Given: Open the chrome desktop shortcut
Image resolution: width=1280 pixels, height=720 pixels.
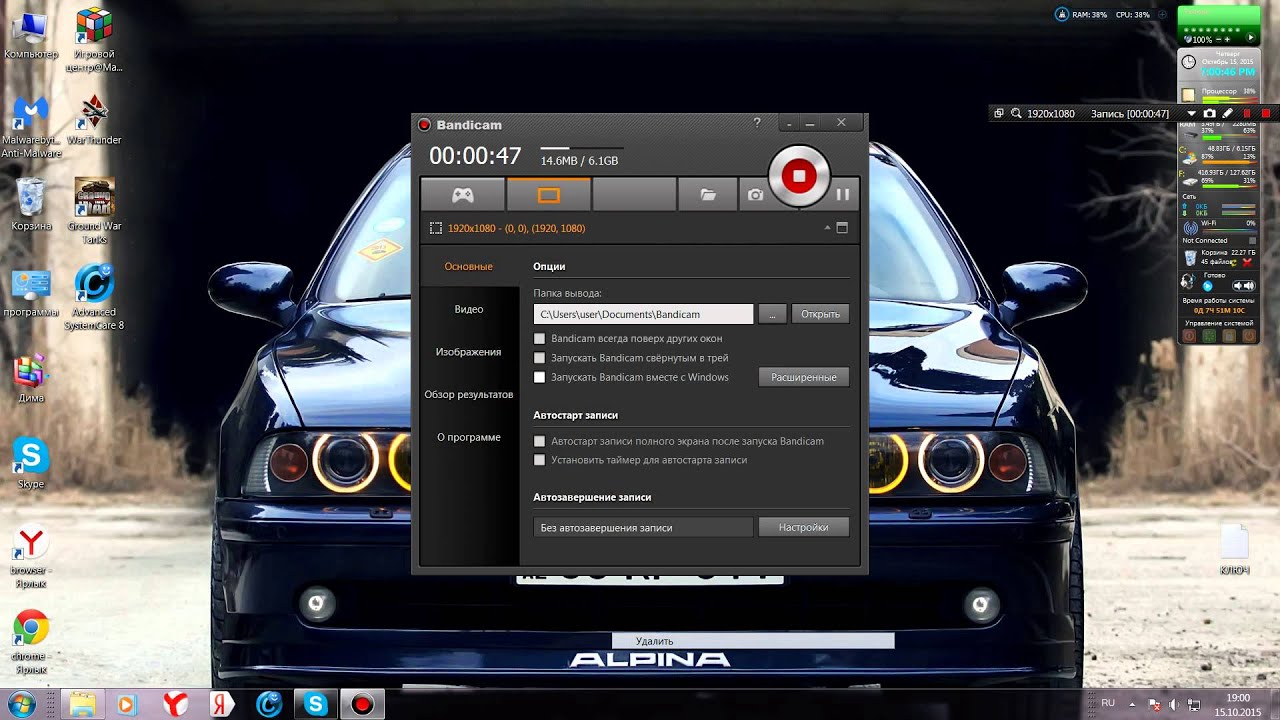Looking at the screenshot, I should coord(31,642).
